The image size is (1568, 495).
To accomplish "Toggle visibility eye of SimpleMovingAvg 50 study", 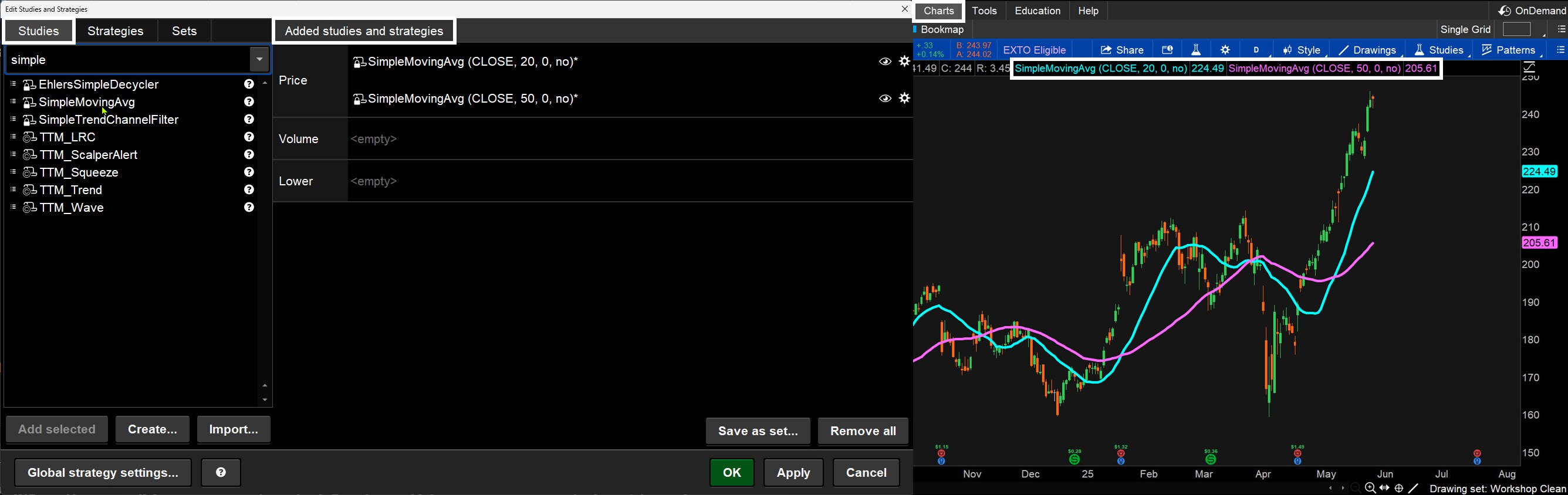I will [x=885, y=99].
